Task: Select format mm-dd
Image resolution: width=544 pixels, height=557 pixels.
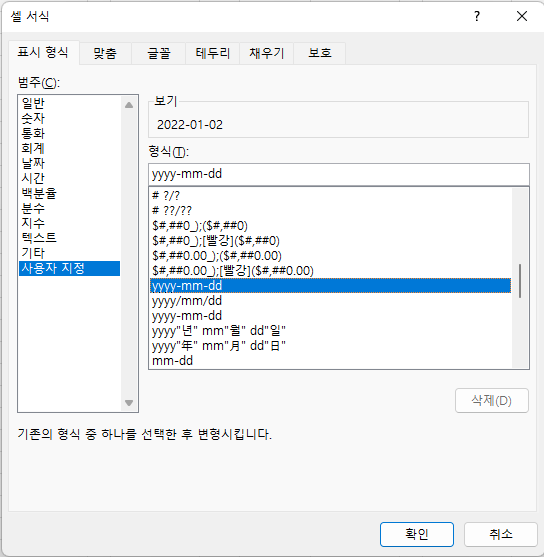Action: coord(330,361)
